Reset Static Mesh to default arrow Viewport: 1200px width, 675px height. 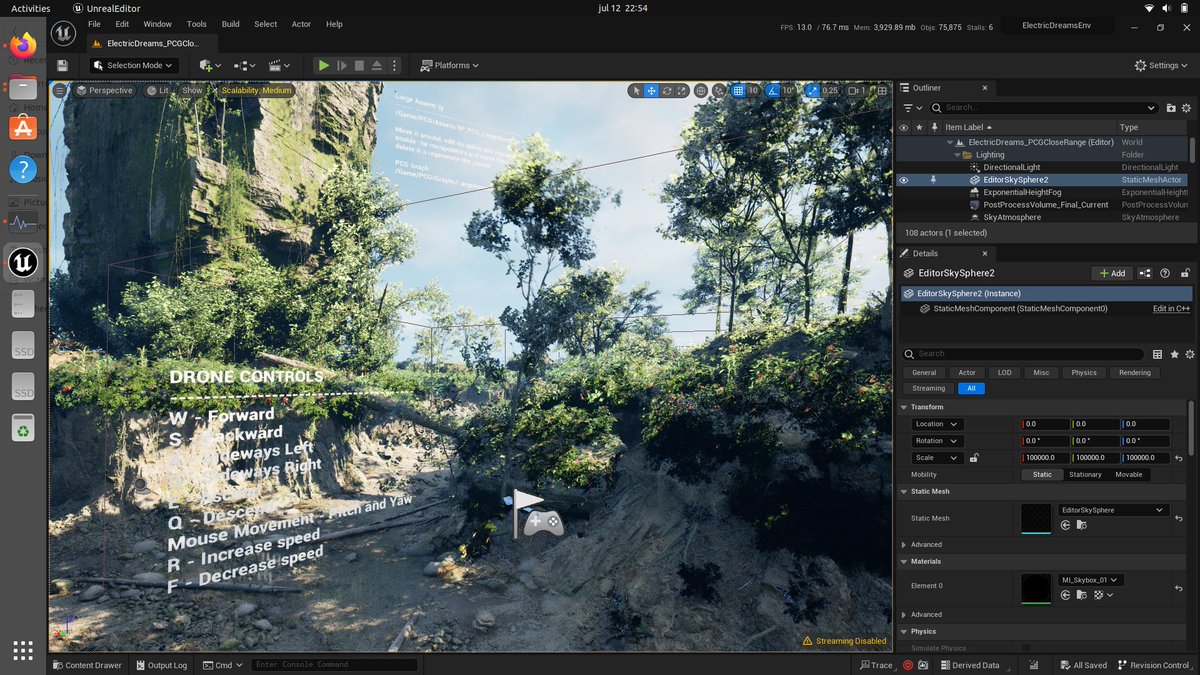(1180, 518)
